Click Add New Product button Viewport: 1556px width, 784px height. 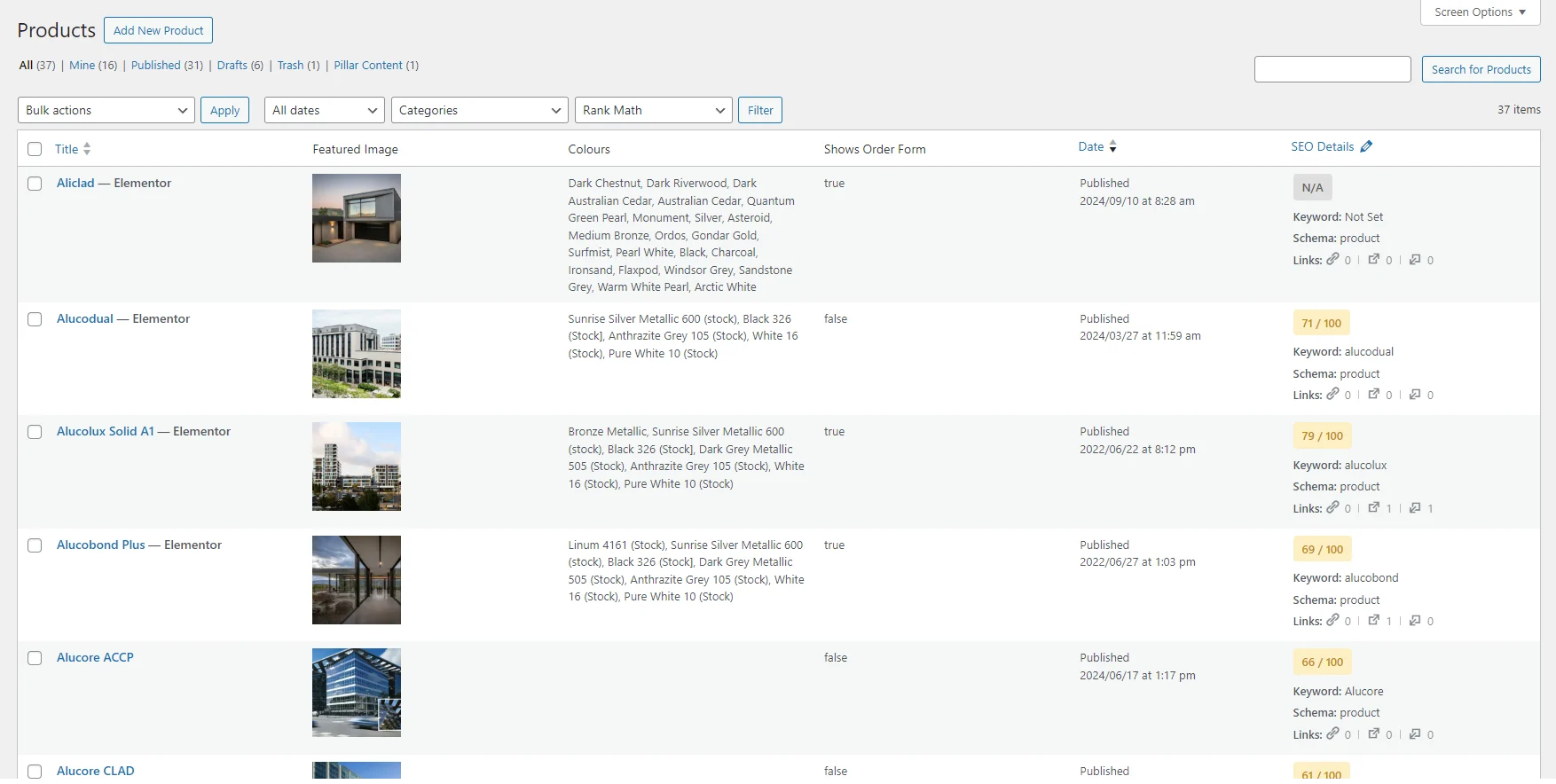(158, 30)
